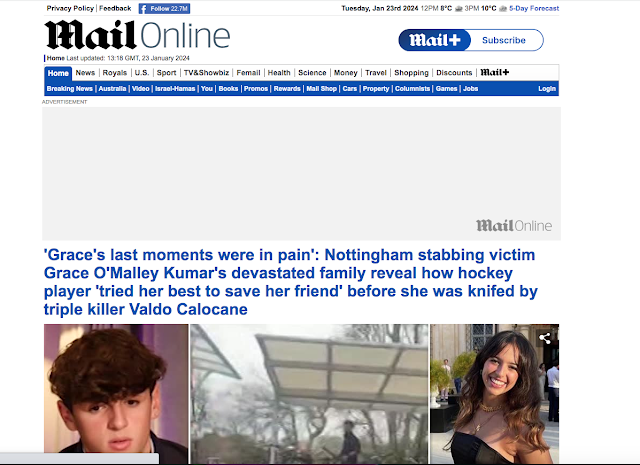
Task: Click the Mail+ badge beside Subscribe
Action: click(435, 40)
